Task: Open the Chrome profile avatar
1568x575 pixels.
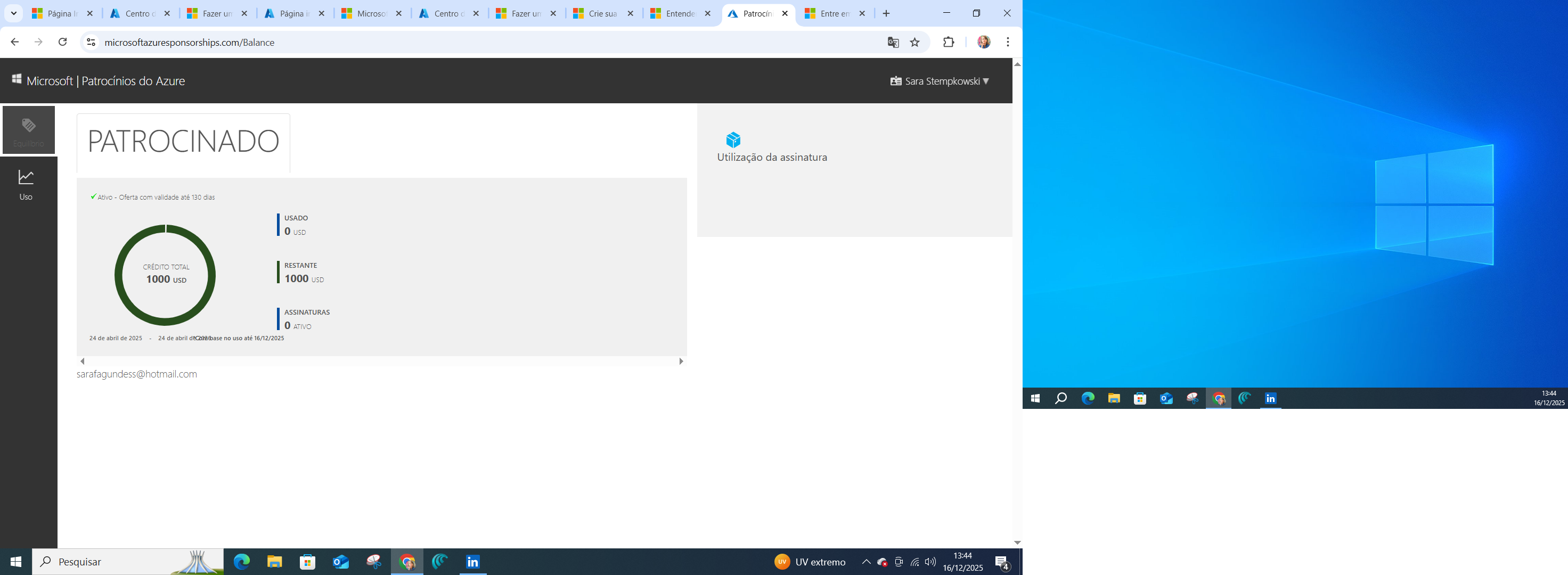Action: coord(984,42)
